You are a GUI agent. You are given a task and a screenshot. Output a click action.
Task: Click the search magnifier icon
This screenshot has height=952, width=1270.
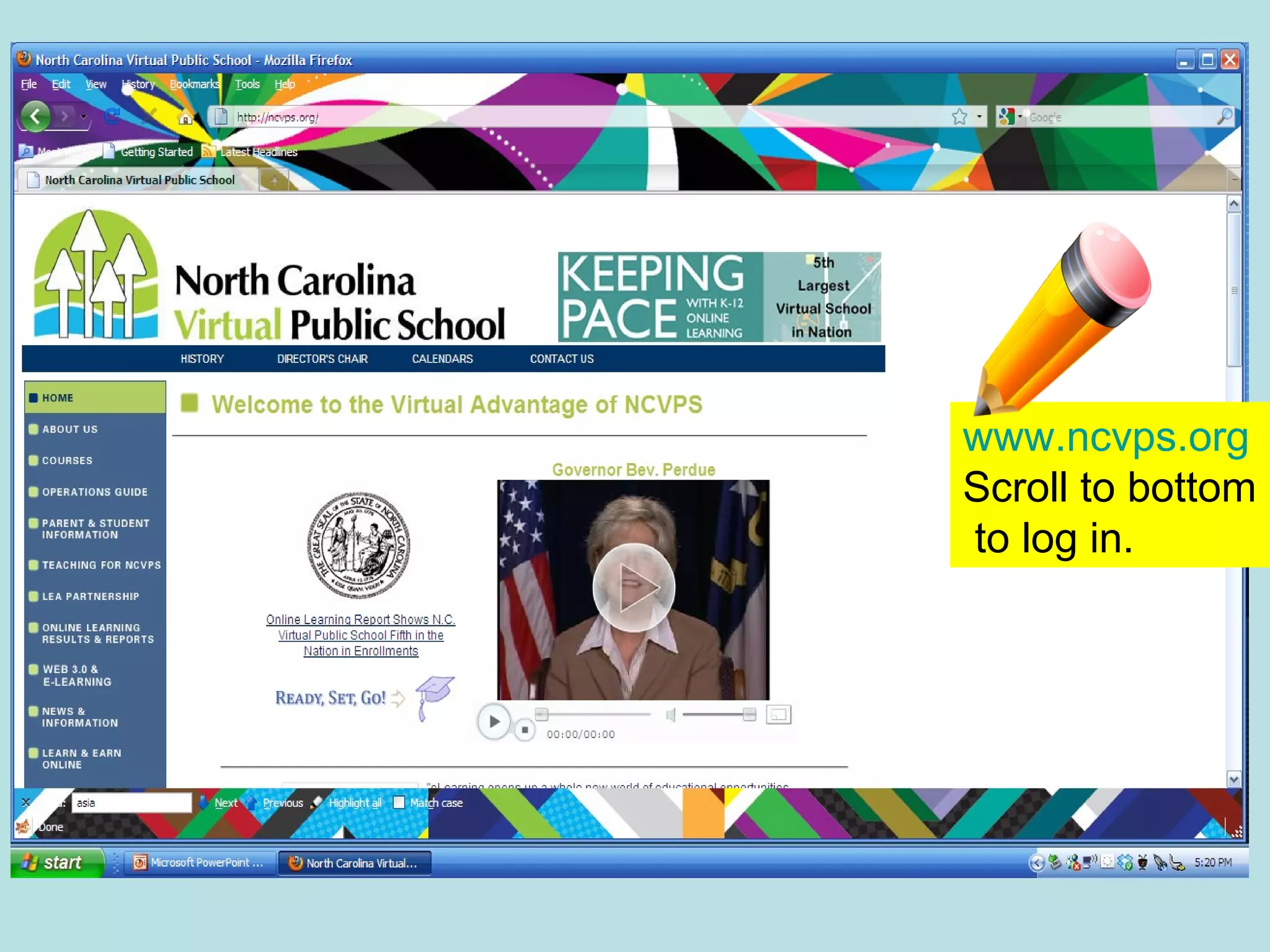[x=1225, y=117]
